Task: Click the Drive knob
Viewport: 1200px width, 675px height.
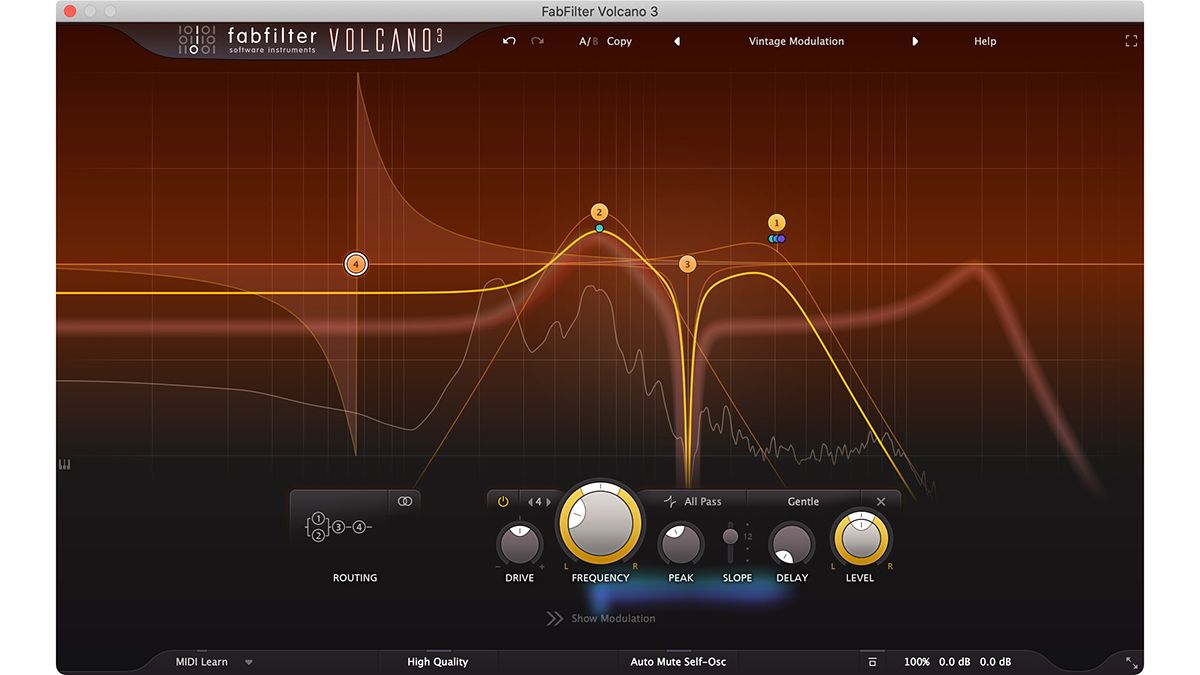Action: (x=519, y=545)
